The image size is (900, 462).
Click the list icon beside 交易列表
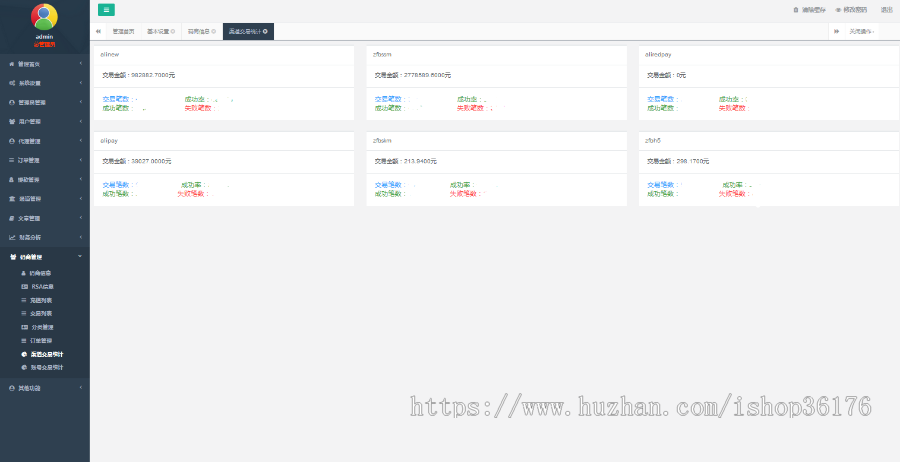(x=24, y=313)
